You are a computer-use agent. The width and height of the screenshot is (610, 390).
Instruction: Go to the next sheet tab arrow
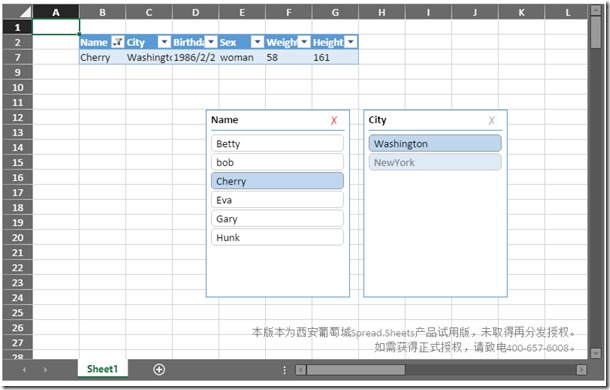[x=45, y=369]
